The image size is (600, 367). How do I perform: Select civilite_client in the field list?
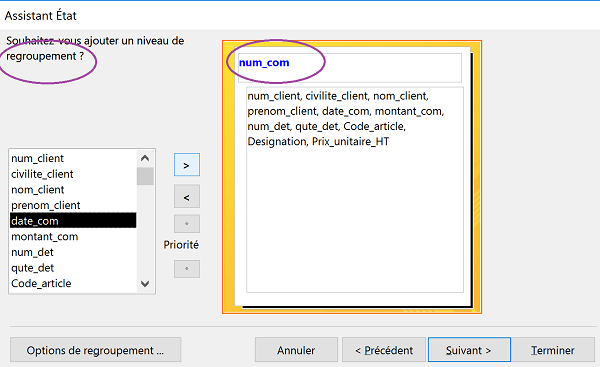(x=73, y=174)
